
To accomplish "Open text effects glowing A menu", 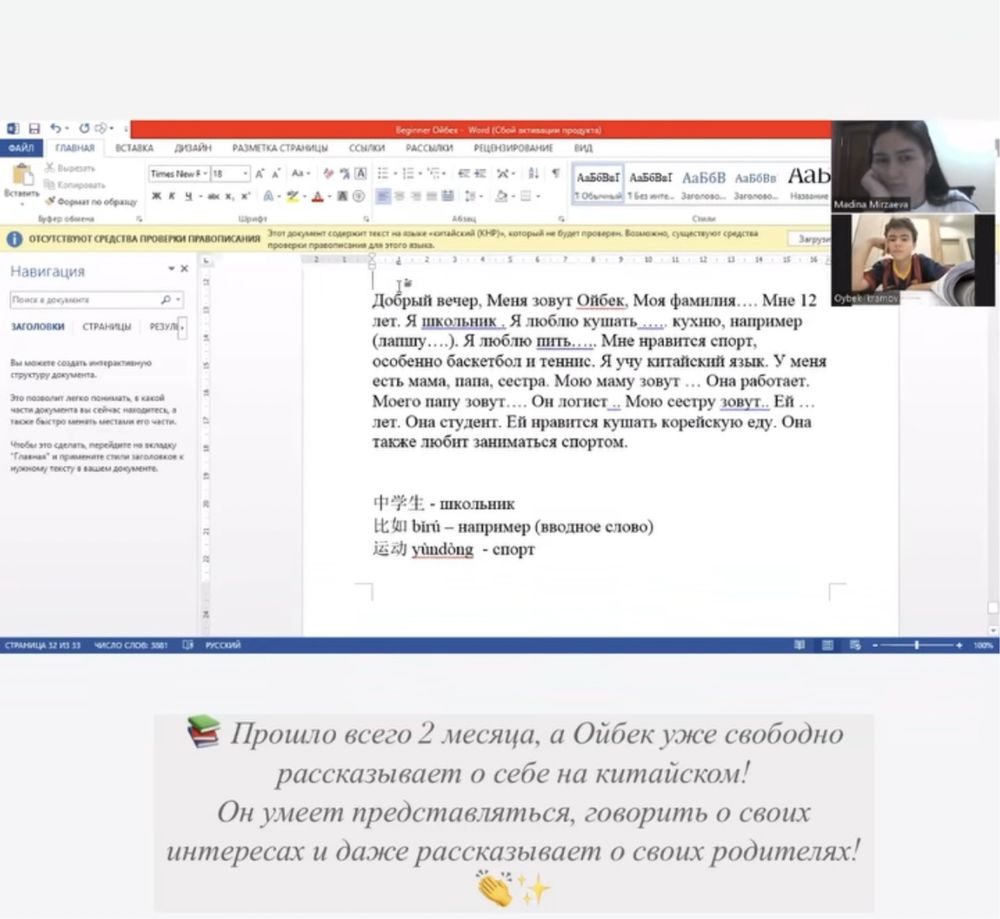I will (268, 196).
